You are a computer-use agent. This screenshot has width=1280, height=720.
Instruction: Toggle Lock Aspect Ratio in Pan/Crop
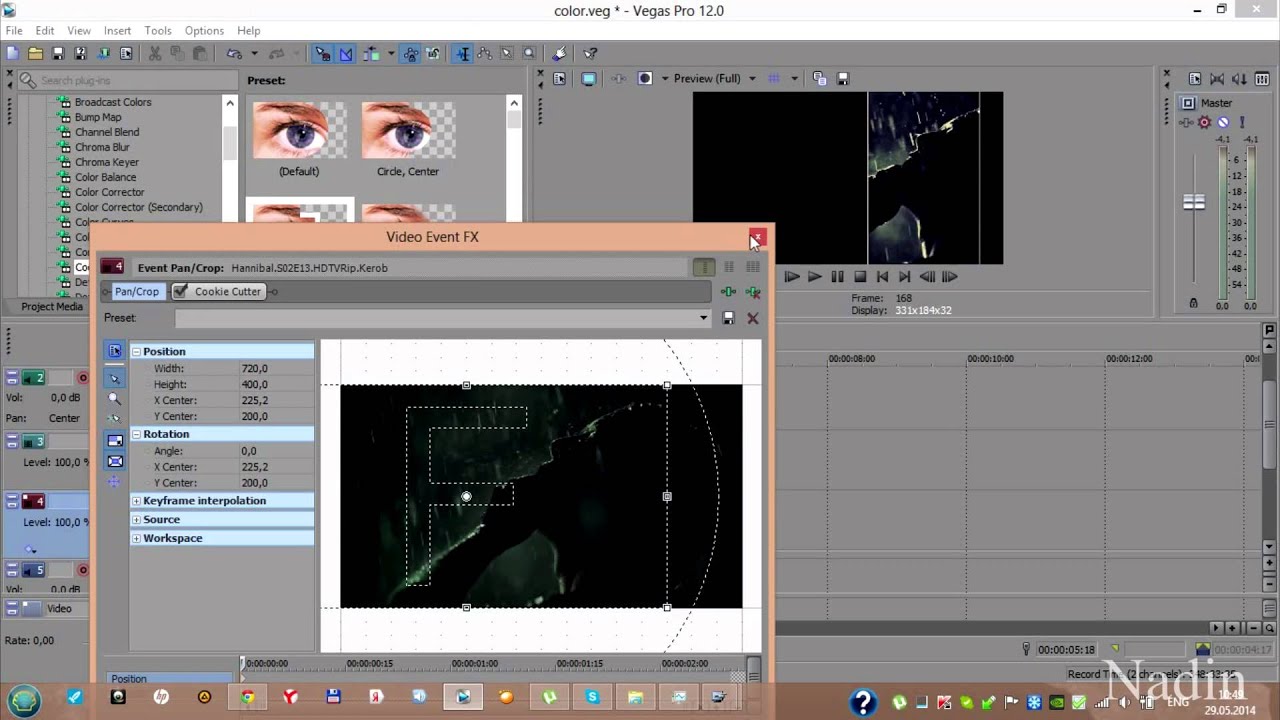click(115, 440)
